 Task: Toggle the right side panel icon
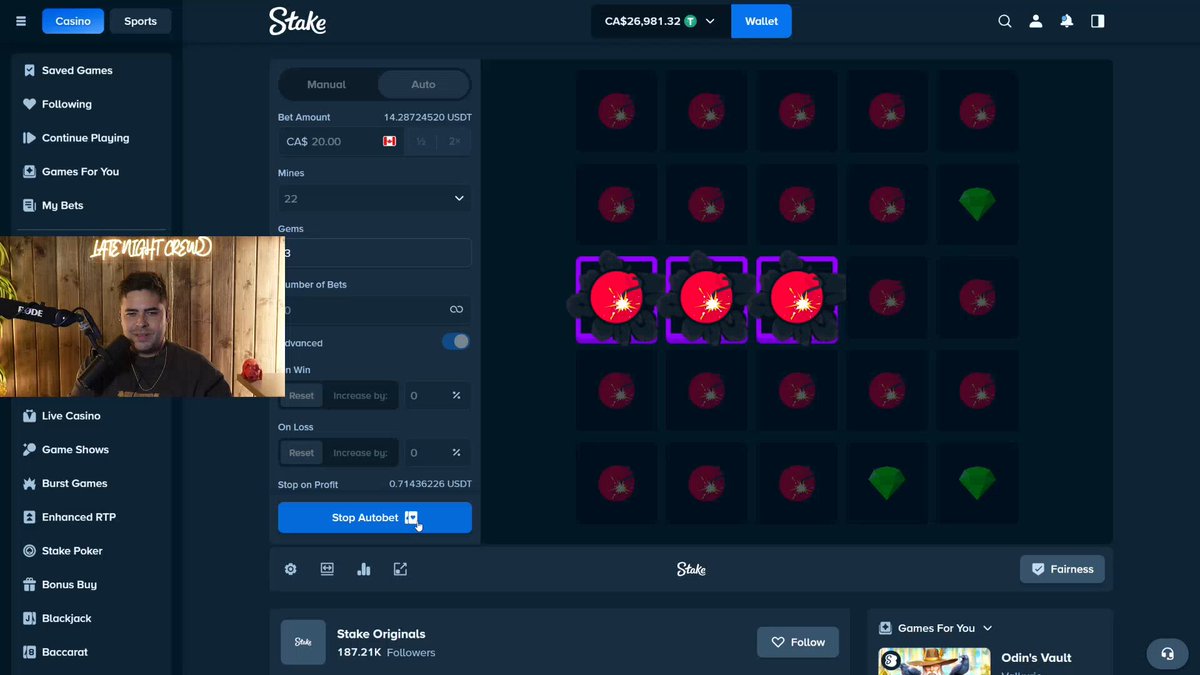click(1098, 21)
